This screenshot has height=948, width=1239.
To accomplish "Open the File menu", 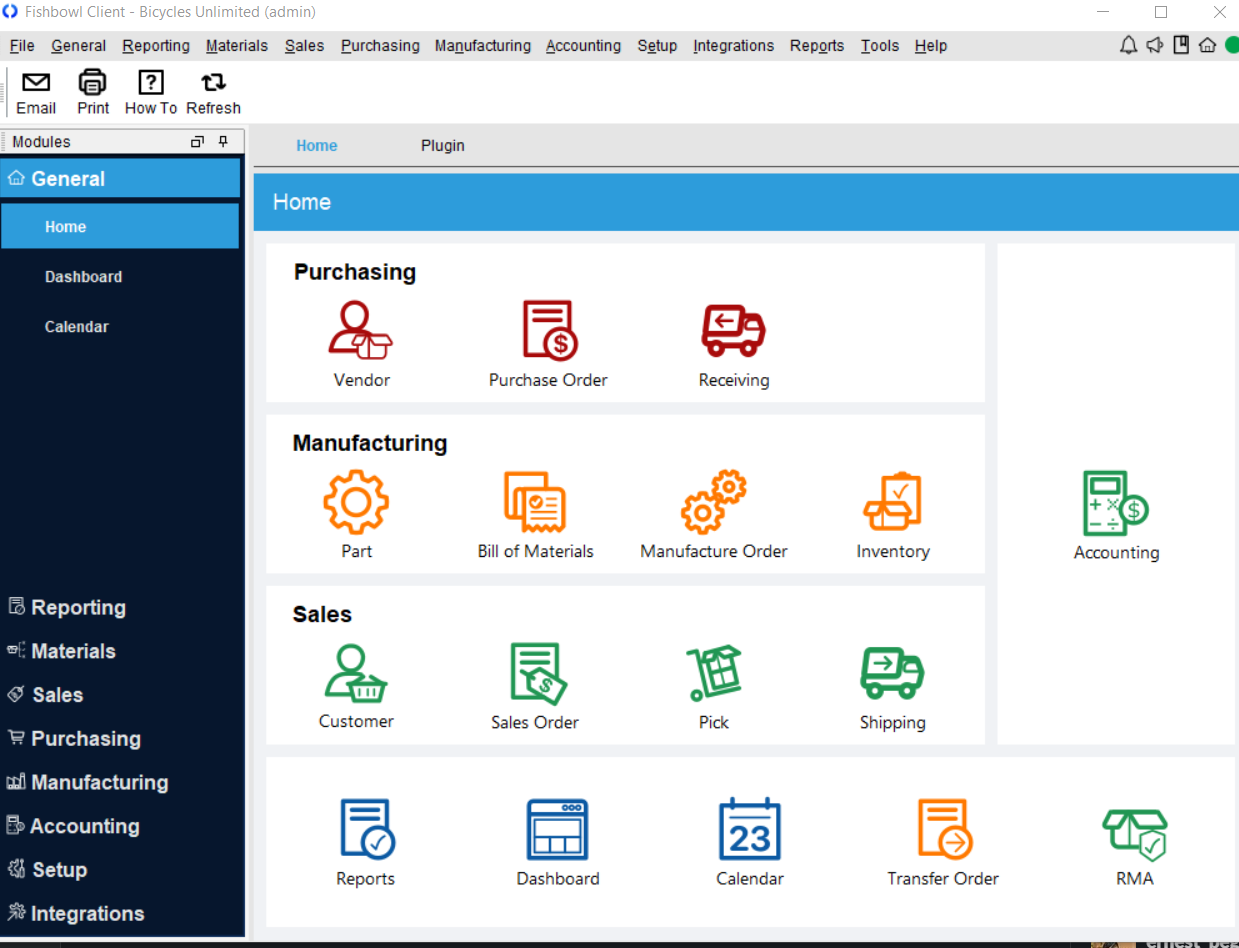I will (x=22, y=46).
